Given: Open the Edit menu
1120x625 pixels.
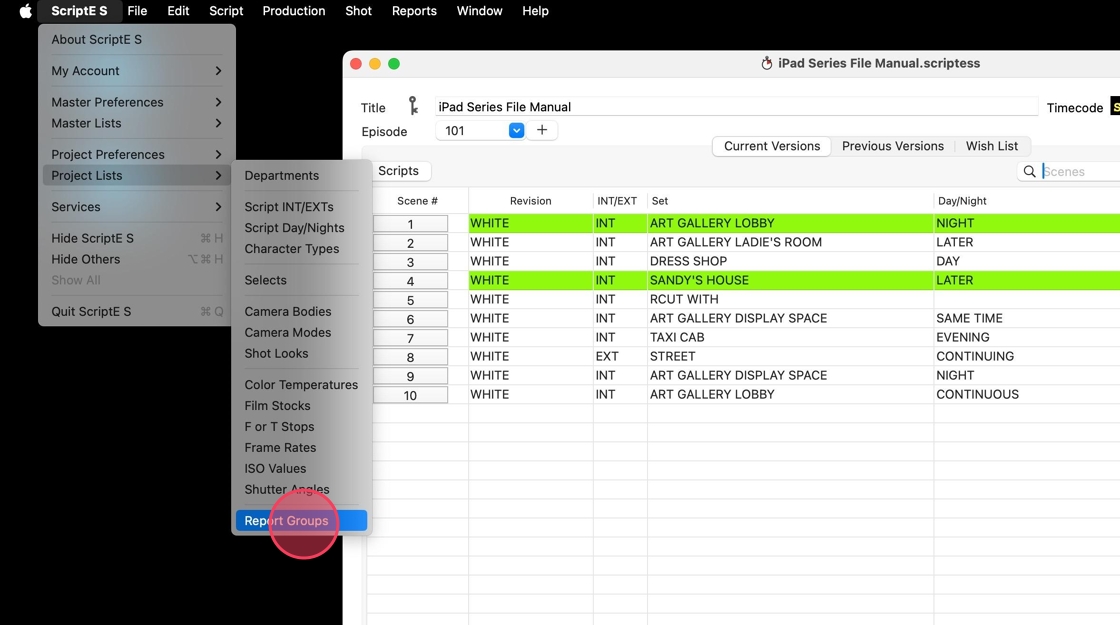Looking at the screenshot, I should [178, 11].
